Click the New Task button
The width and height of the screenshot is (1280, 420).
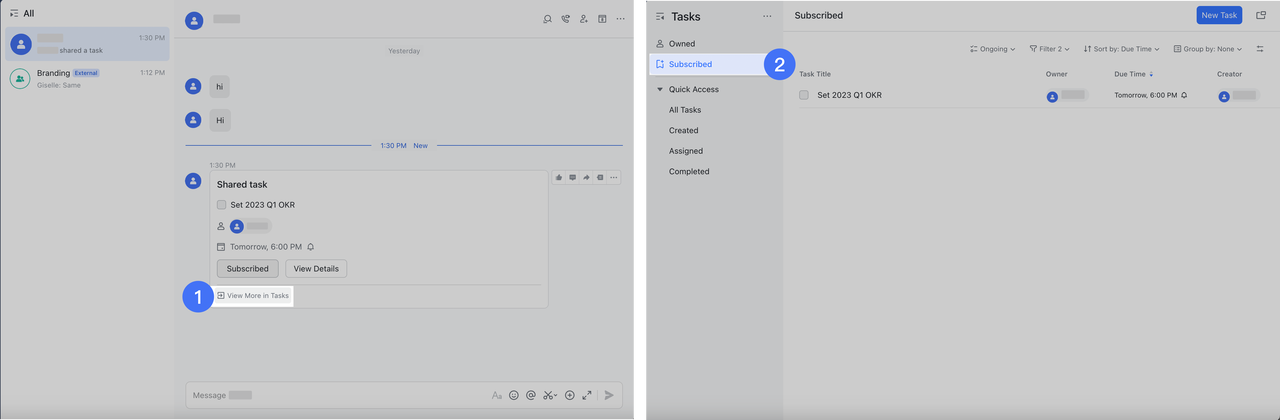(1219, 15)
